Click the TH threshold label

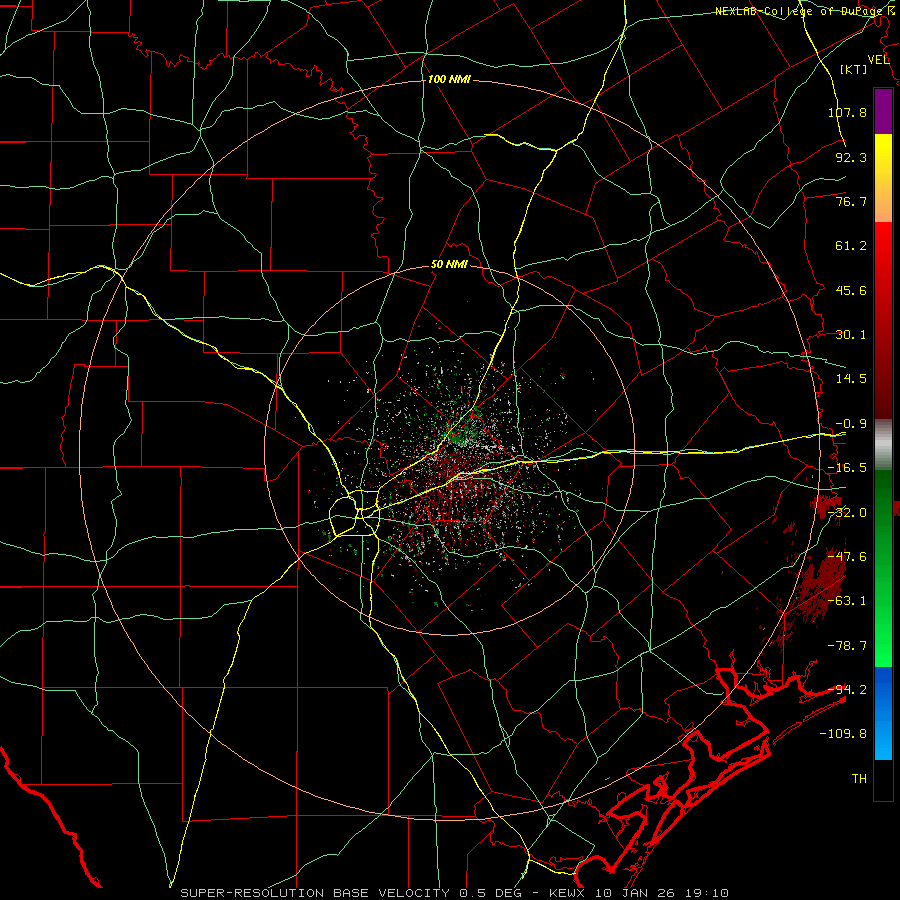click(x=859, y=779)
